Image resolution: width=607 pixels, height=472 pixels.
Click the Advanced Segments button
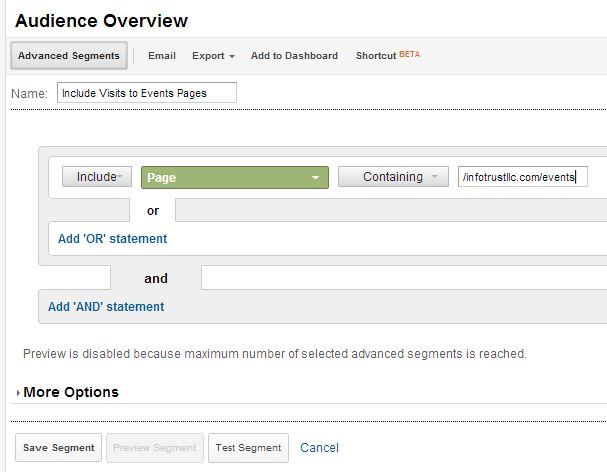[68, 56]
